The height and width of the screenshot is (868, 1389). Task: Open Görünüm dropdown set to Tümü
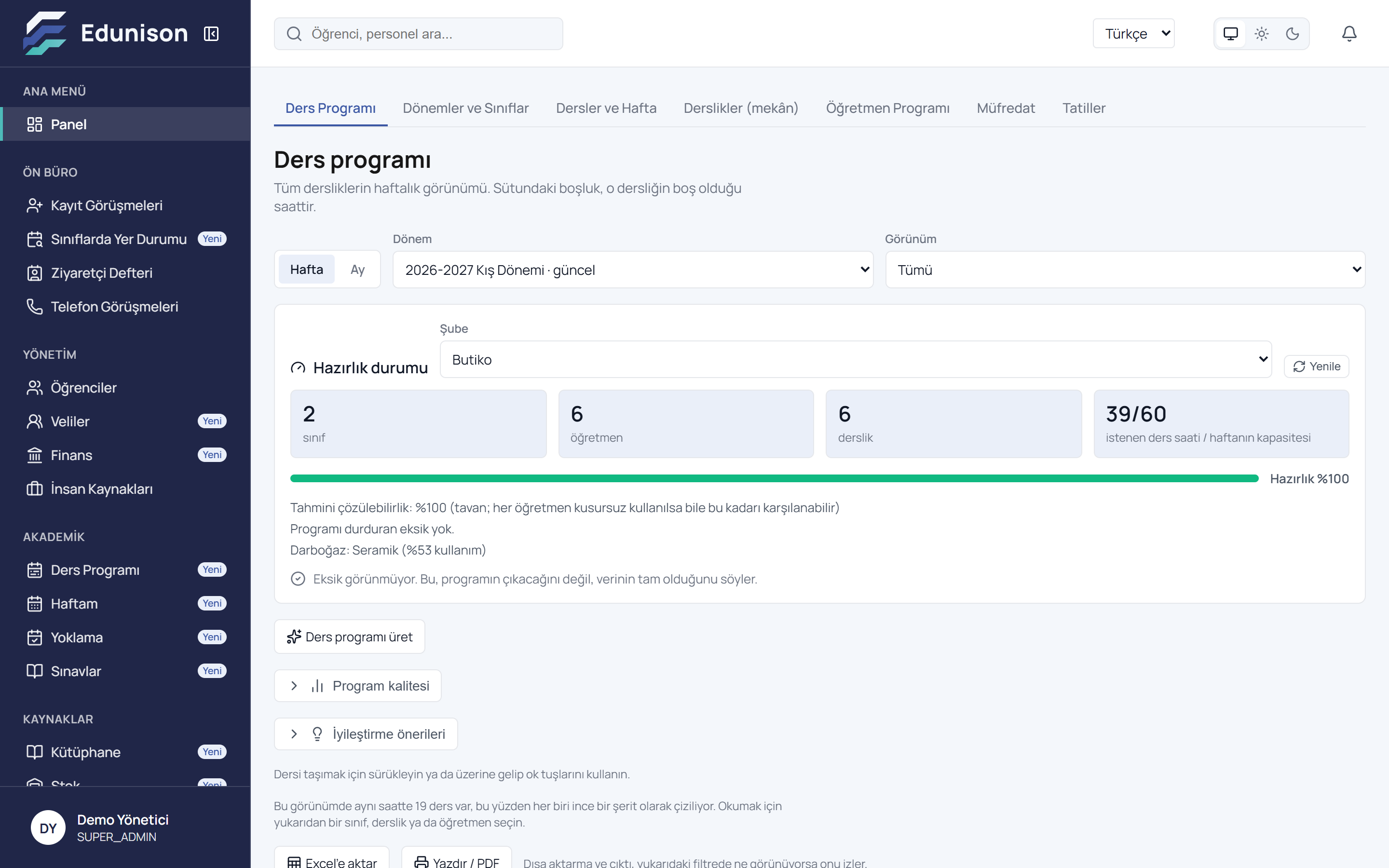coord(1125,269)
